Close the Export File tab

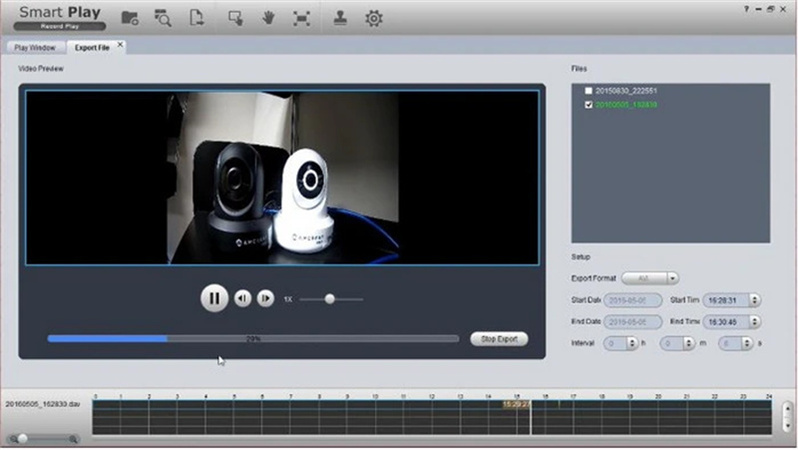121,45
